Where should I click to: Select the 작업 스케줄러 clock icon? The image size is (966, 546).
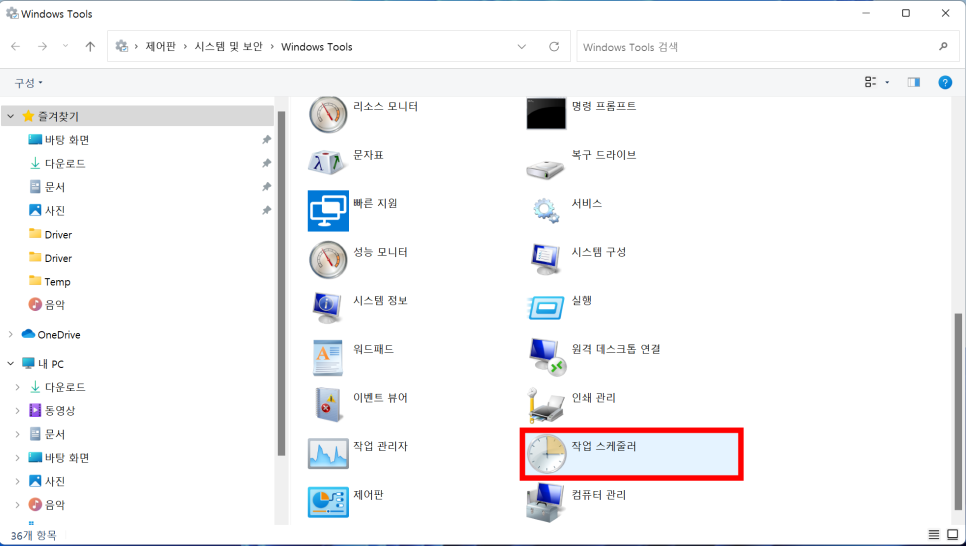point(546,453)
